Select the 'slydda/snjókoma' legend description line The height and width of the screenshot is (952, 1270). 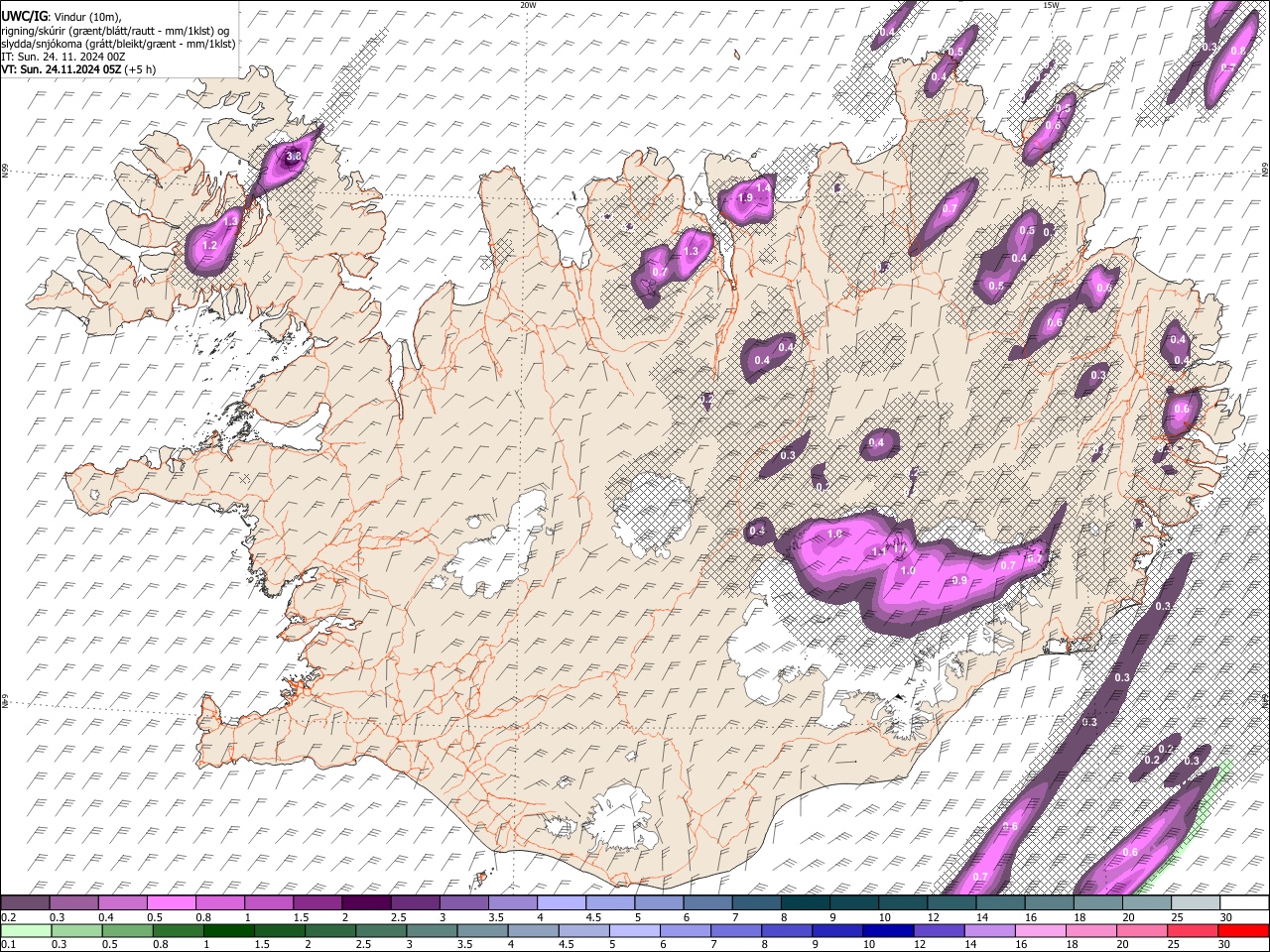tap(118, 44)
